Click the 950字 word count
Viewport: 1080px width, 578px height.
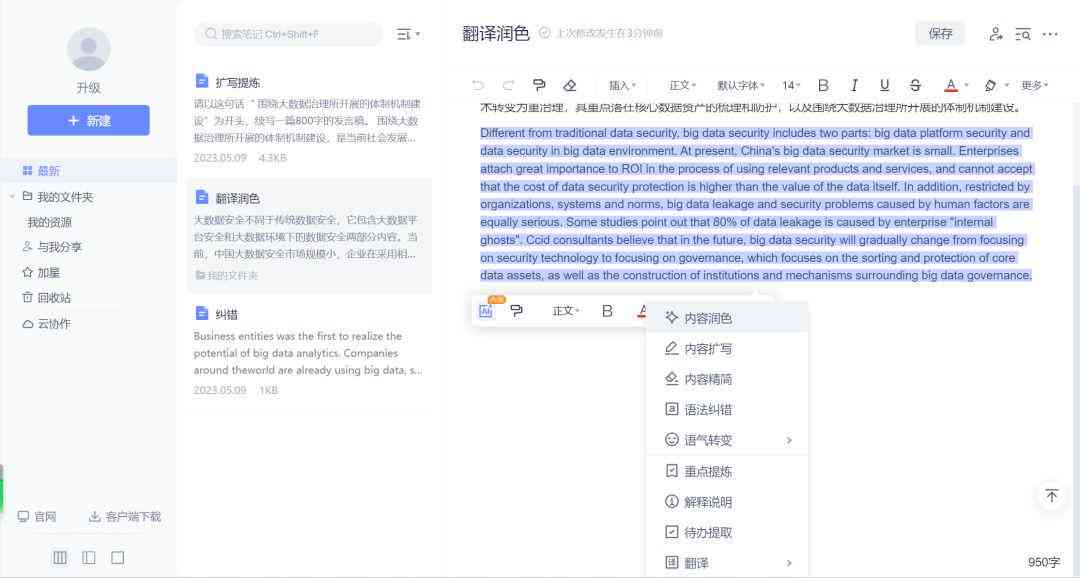coord(1043,562)
